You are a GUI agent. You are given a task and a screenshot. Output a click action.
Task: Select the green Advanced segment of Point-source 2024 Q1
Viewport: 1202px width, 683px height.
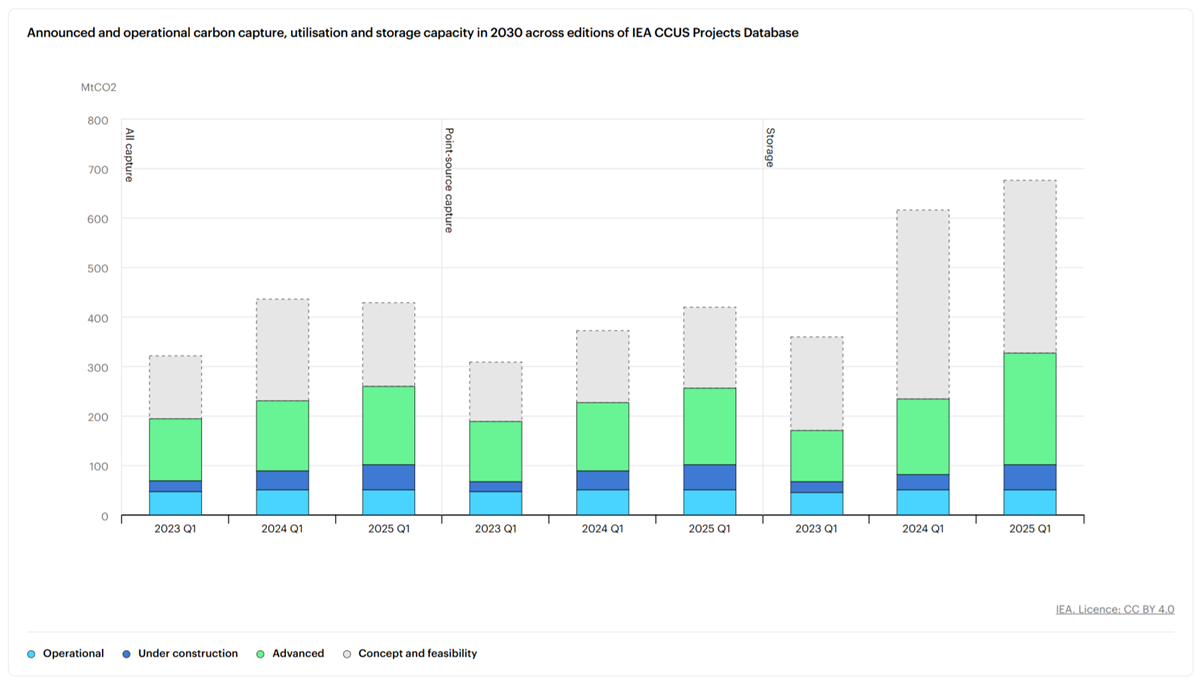tap(603, 437)
